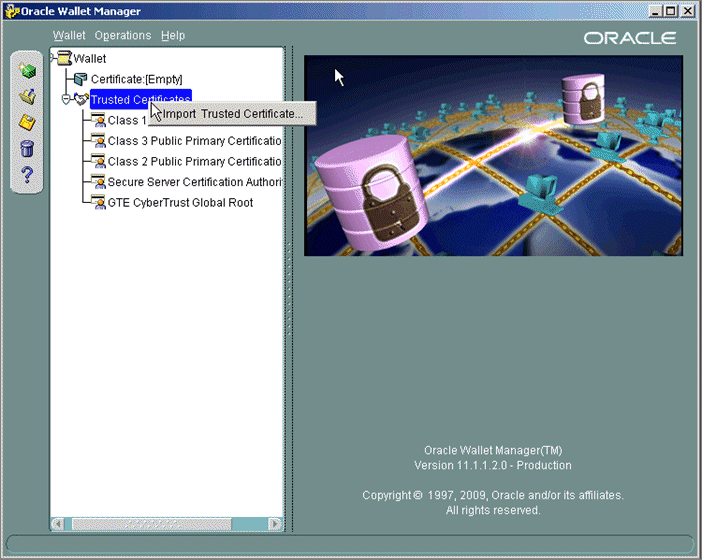Select the Certificate:[Empty] tree item
702x560 pixels.
[x=137, y=79]
